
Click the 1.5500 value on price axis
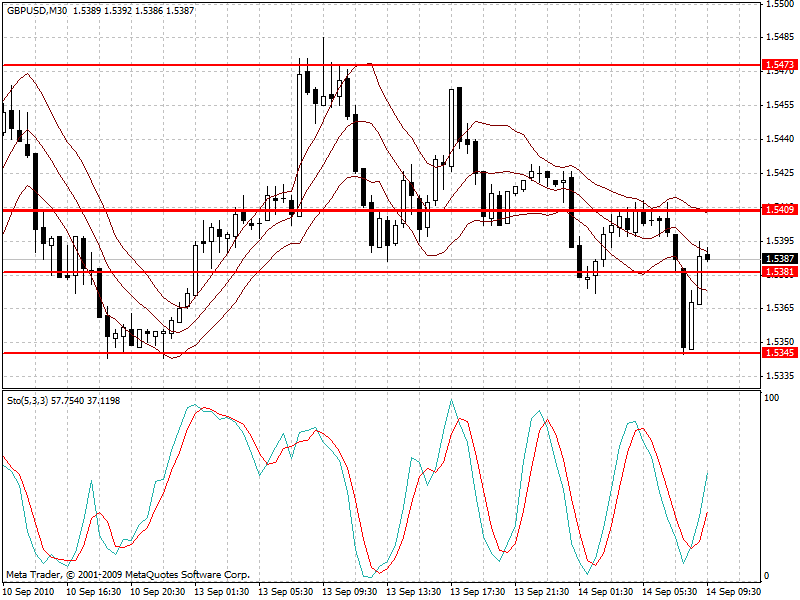(780, 5)
